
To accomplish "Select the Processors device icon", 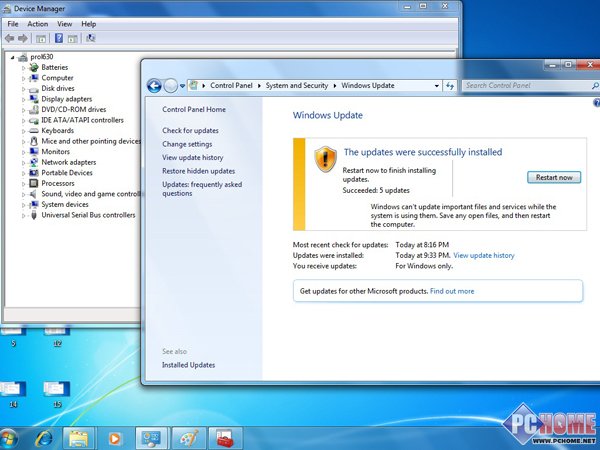I will [34, 183].
